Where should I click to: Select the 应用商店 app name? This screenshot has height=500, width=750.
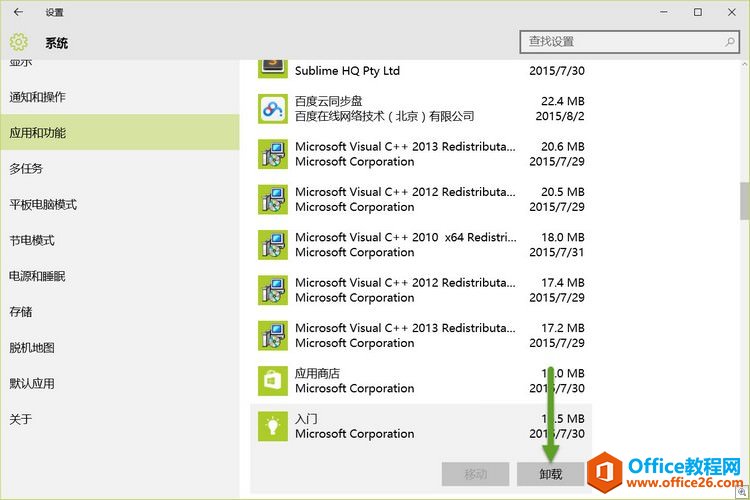pyautogui.click(x=317, y=373)
